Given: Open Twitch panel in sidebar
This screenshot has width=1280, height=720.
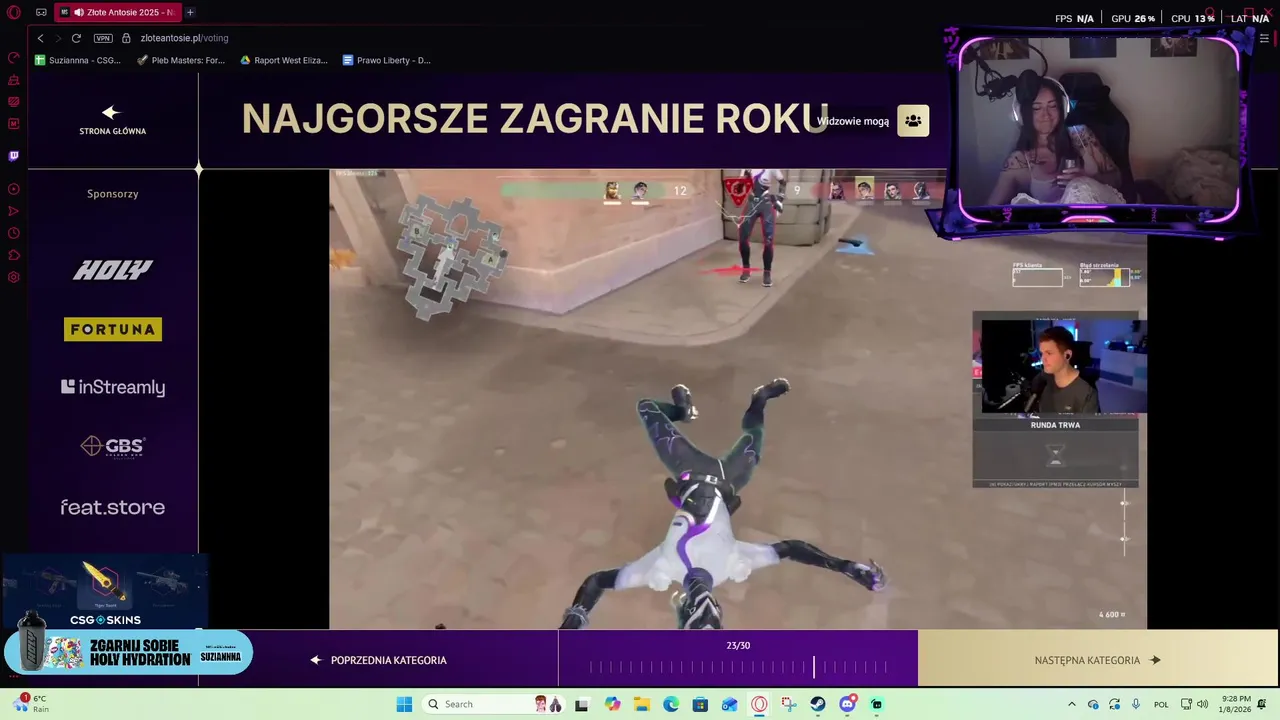Looking at the screenshot, I should coord(14,156).
